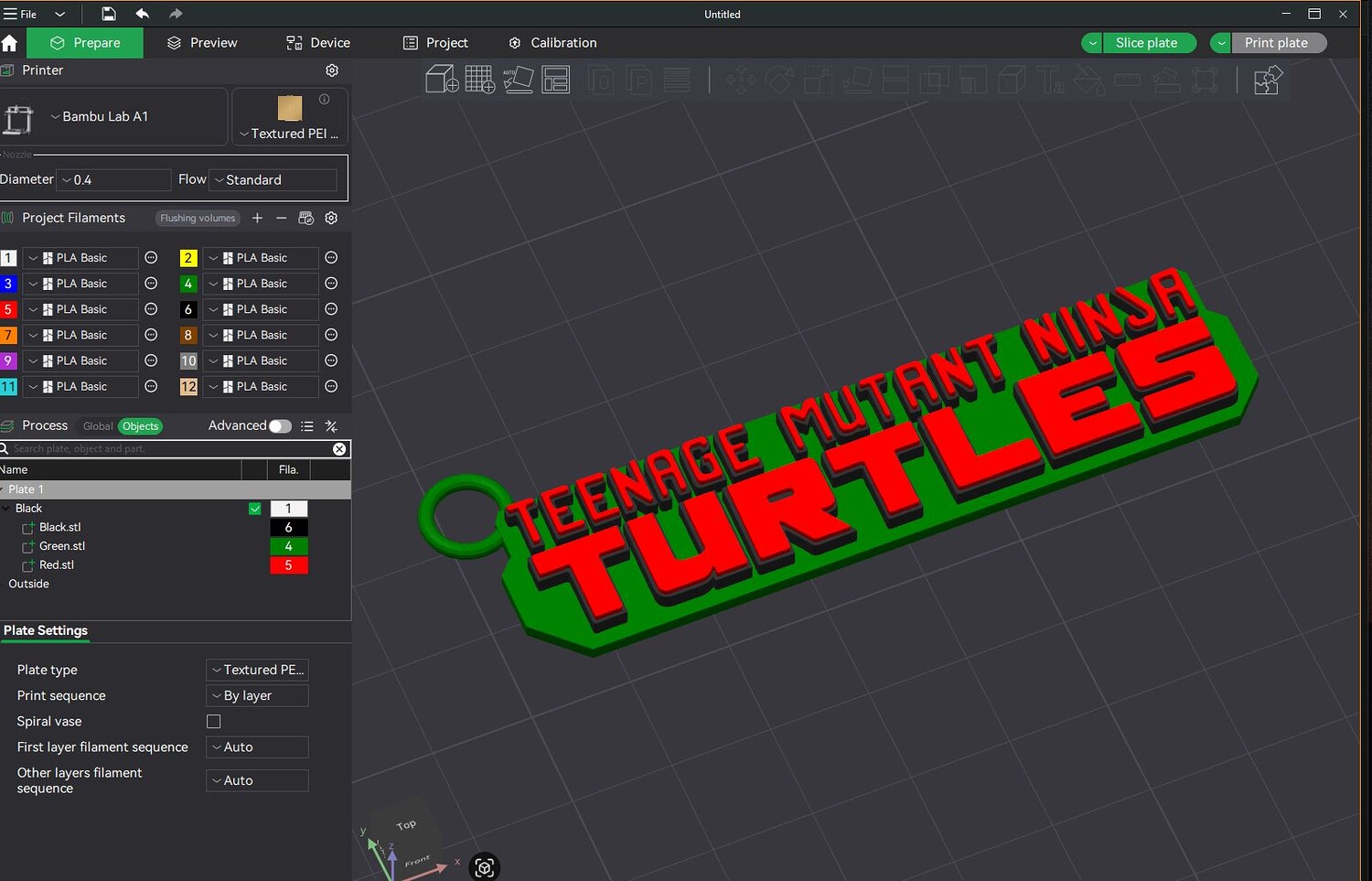Image resolution: width=1372 pixels, height=881 pixels.
Task: Click the Save project disk icon
Action: (108, 14)
